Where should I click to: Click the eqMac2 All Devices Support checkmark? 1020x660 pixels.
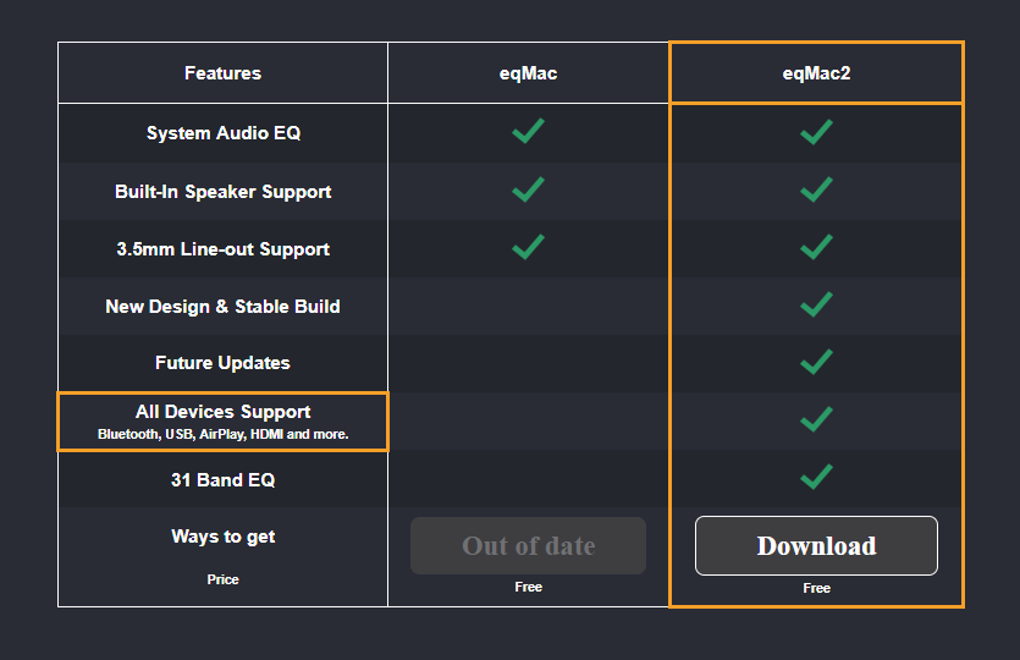tap(816, 419)
